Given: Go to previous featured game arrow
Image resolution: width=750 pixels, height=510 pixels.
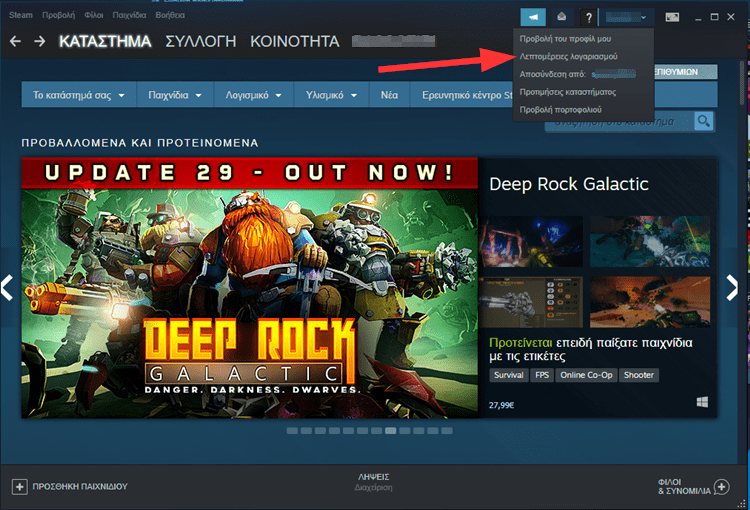Looking at the screenshot, I should coord(7,288).
